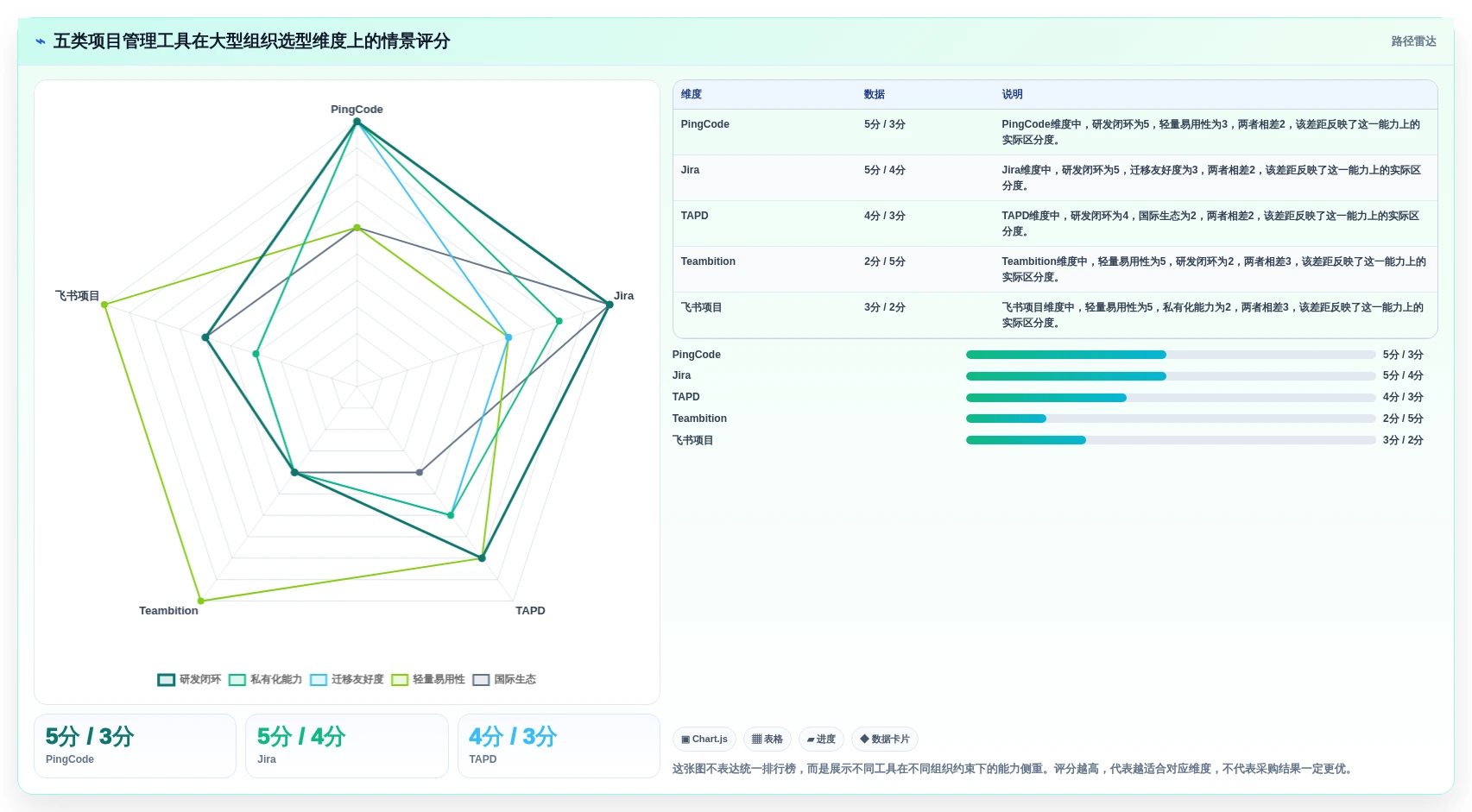The height and width of the screenshot is (812, 1472).
Task: Click the Teambition description cell in table
Action: [1214, 269]
